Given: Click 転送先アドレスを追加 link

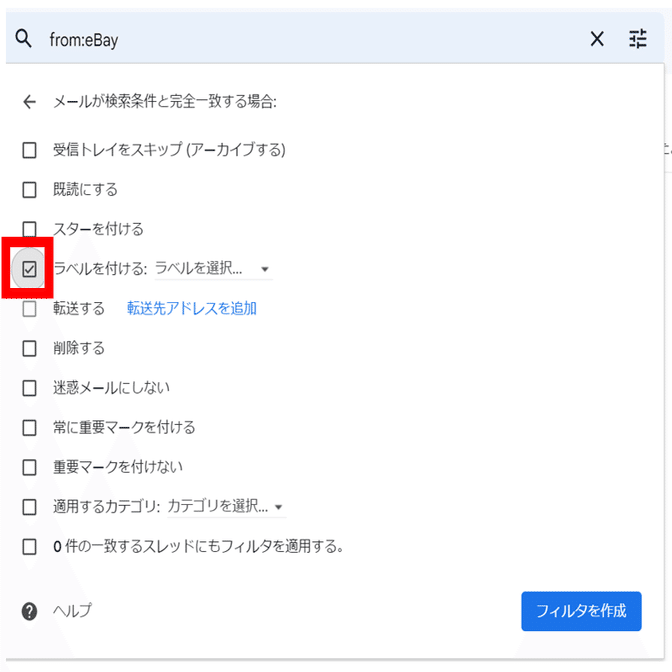Looking at the screenshot, I should pos(192,308).
